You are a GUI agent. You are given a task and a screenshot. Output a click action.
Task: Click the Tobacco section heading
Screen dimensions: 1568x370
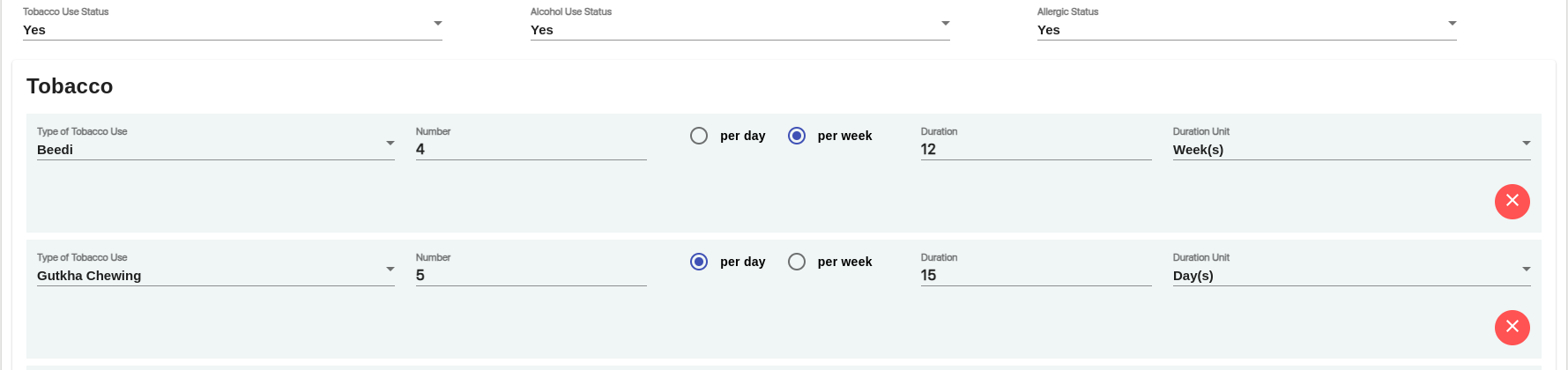tap(70, 86)
